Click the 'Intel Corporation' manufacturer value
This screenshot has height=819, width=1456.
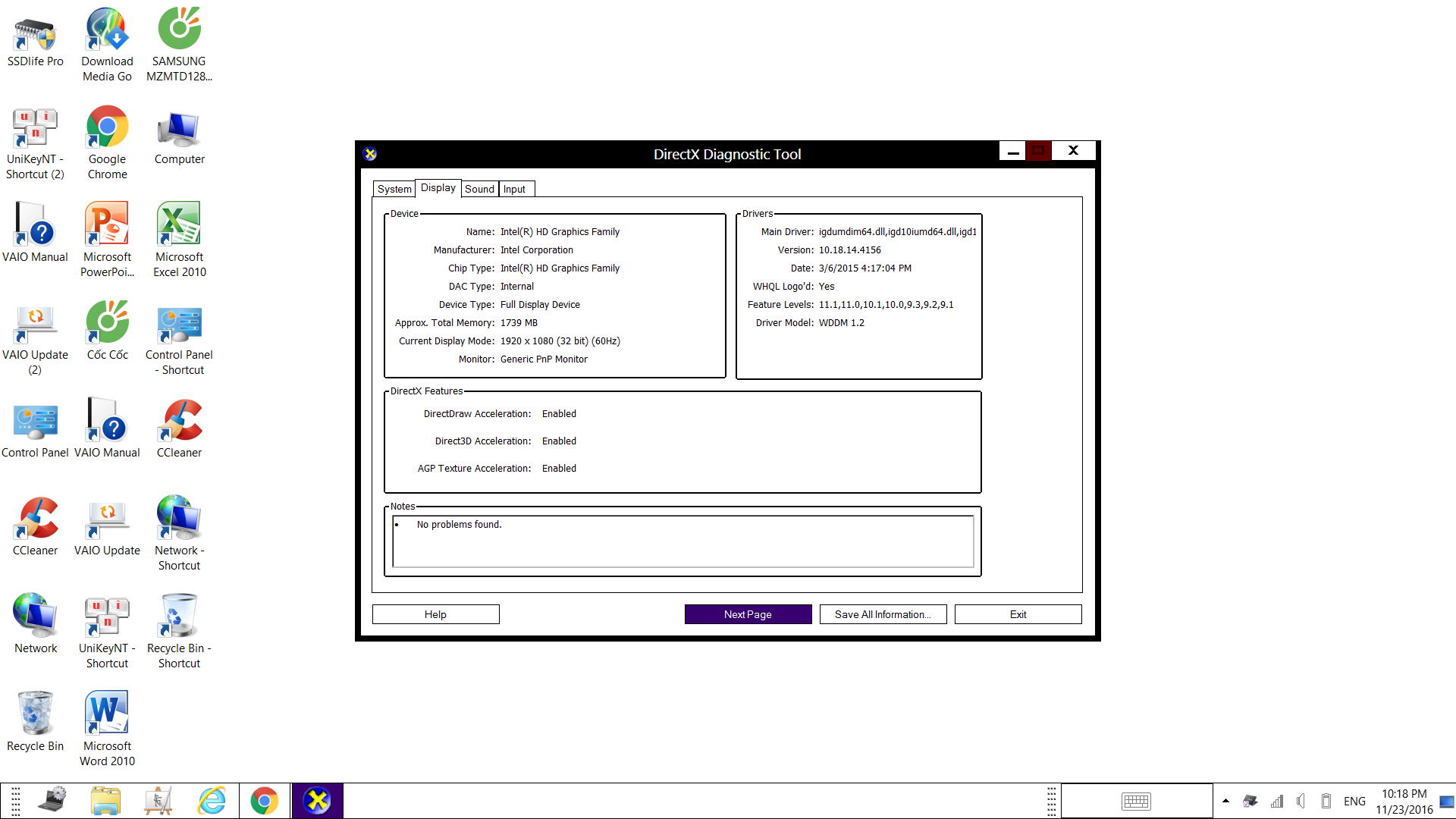537,250
